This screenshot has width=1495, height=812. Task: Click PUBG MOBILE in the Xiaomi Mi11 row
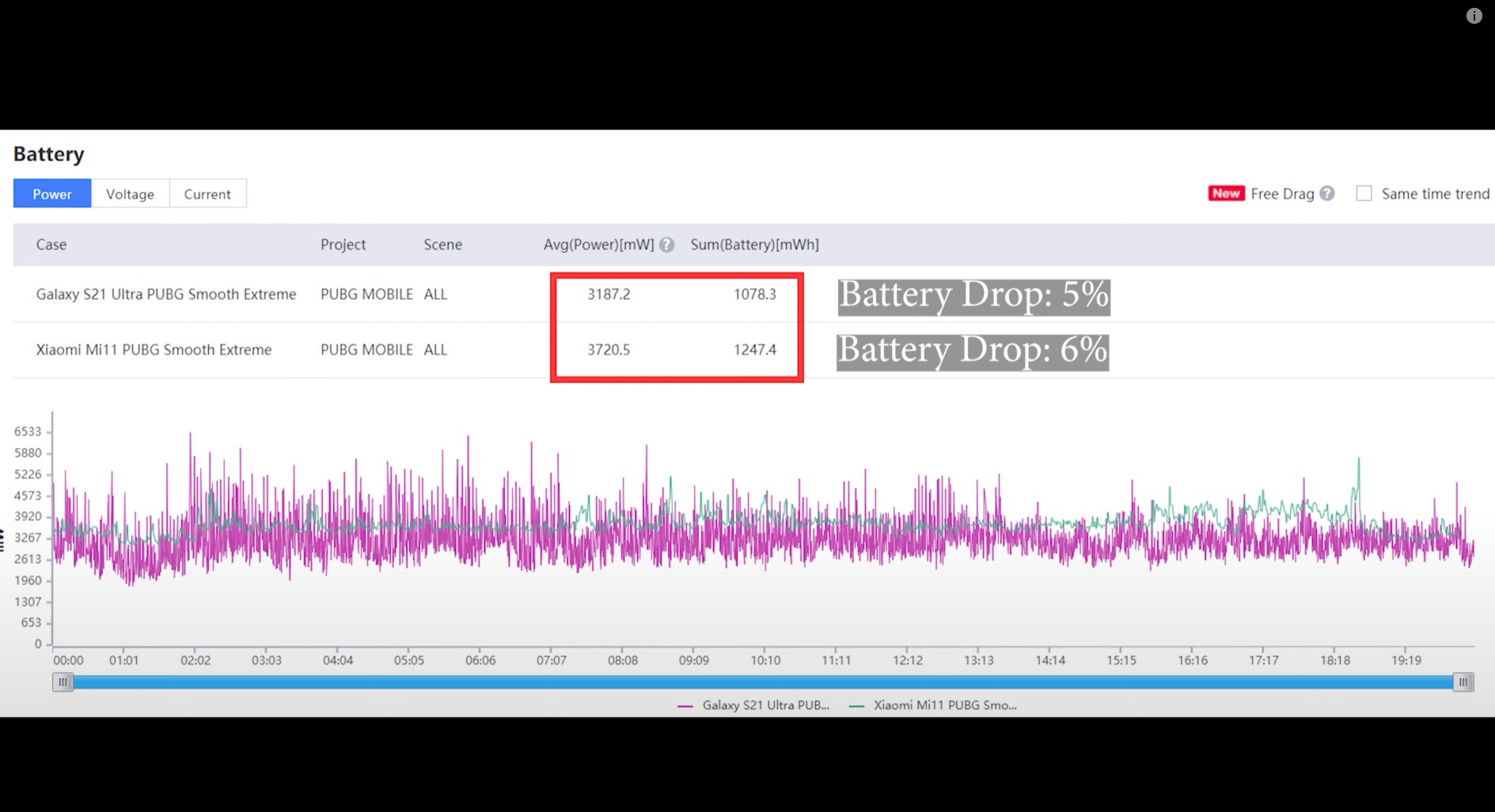pos(366,350)
